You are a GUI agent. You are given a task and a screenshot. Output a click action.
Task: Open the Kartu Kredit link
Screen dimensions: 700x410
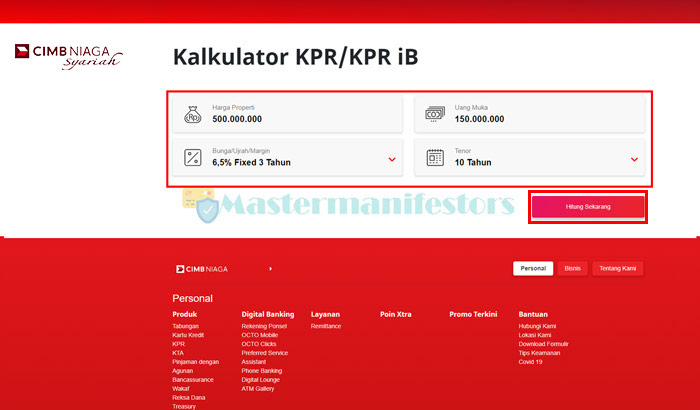tap(188, 335)
